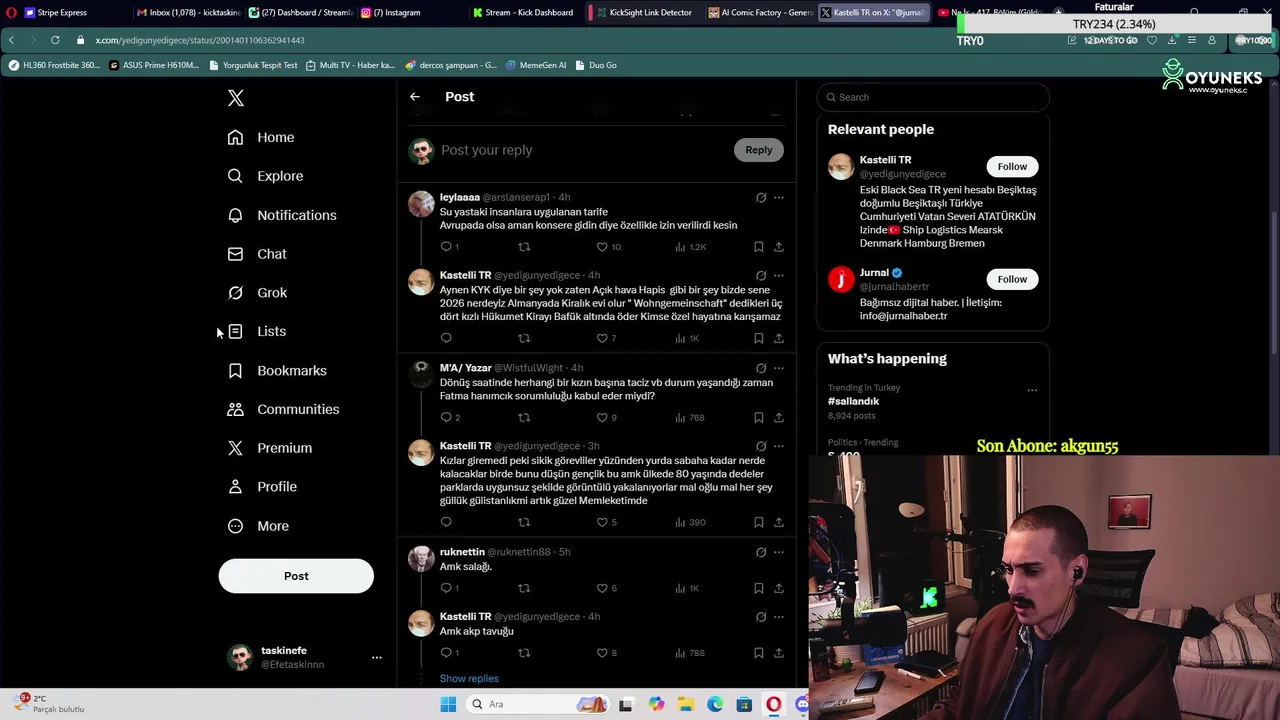Open Opera from the taskbar
1280x720 pixels.
click(774, 704)
